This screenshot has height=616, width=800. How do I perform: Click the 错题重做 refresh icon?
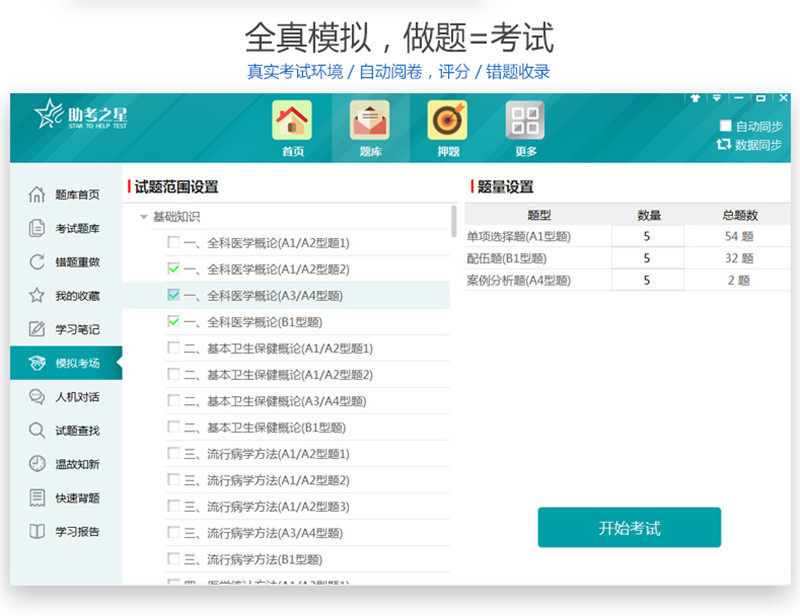click(37, 262)
